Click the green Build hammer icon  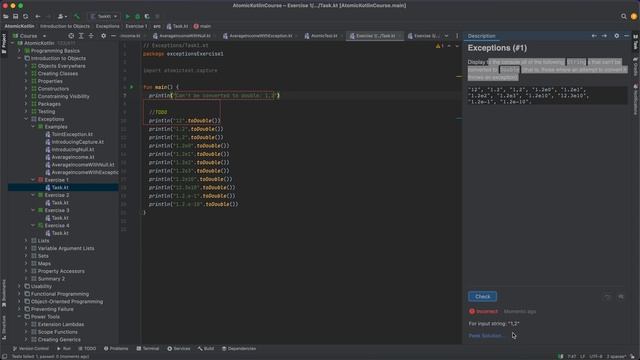[x=77, y=16]
